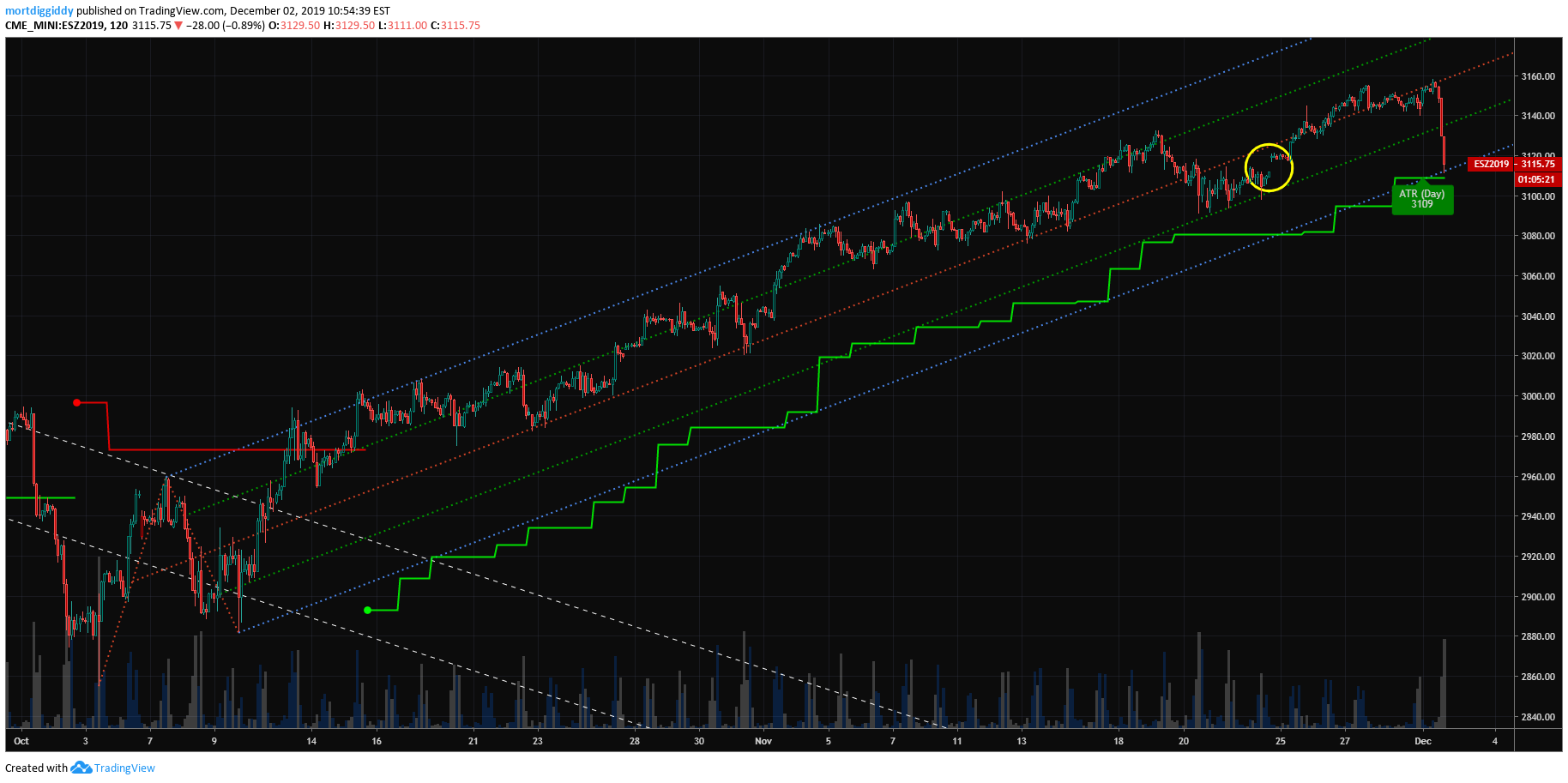The height and width of the screenshot is (783, 1568).
Task: Click the 2860.00 price axis label
Action: [x=1538, y=677]
